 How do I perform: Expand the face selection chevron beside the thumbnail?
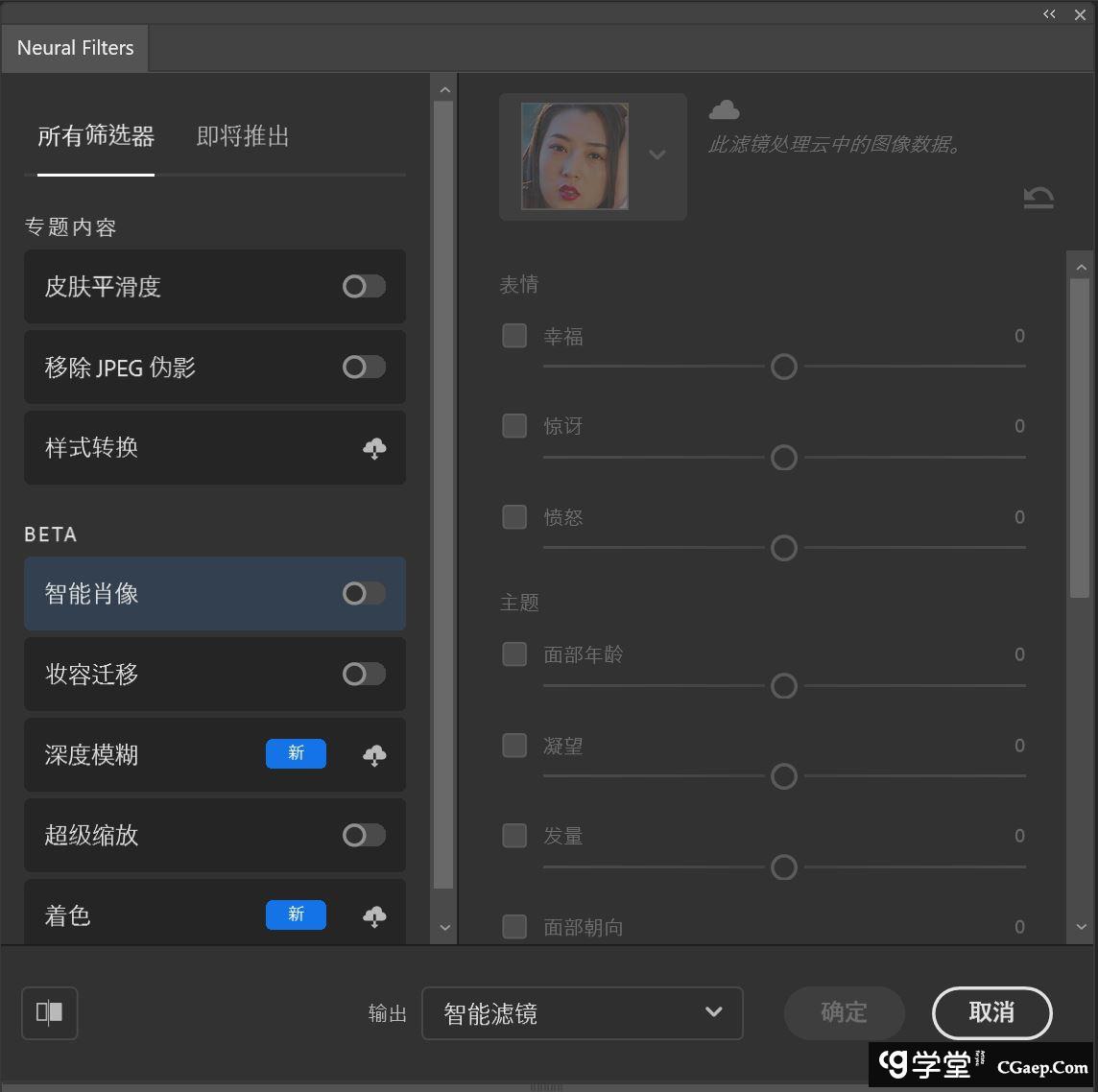[657, 154]
